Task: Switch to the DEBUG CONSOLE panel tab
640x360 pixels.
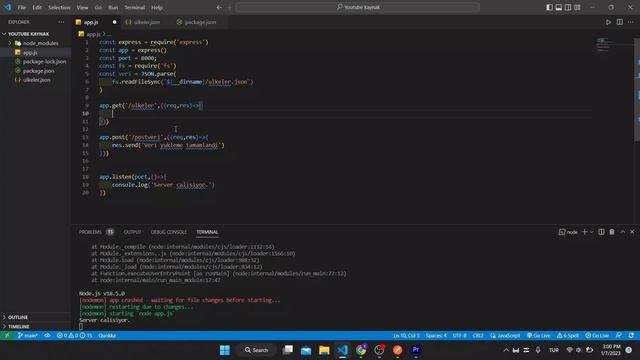Action: (169, 232)
